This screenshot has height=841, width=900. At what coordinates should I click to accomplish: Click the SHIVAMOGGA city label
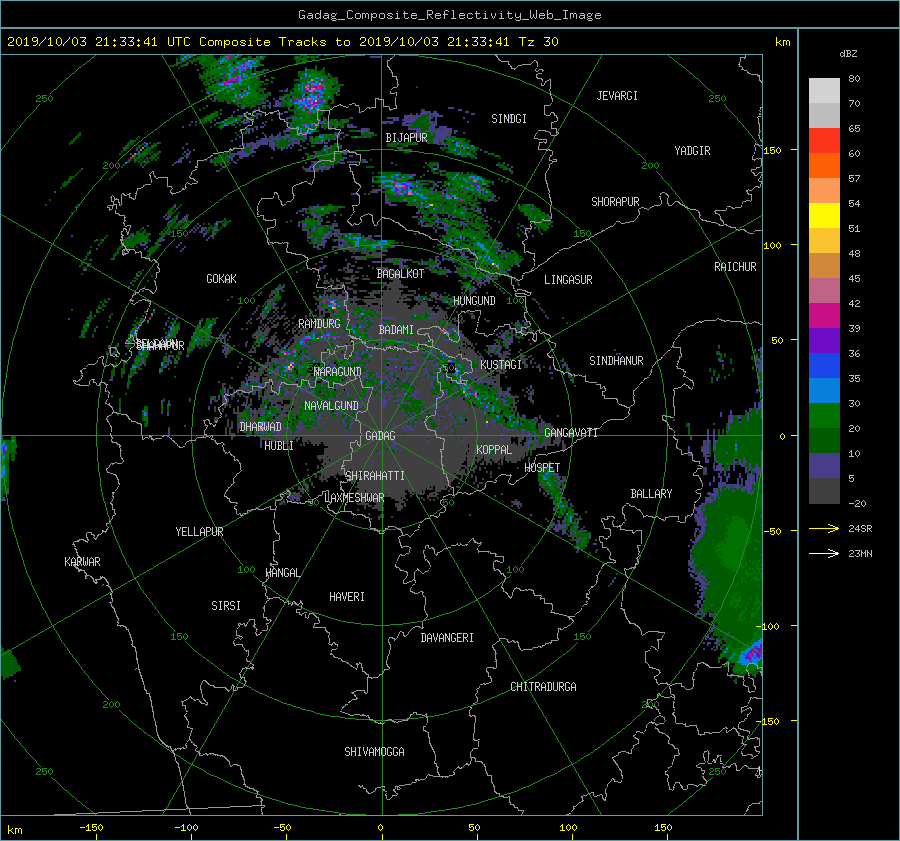click(374, 752)
